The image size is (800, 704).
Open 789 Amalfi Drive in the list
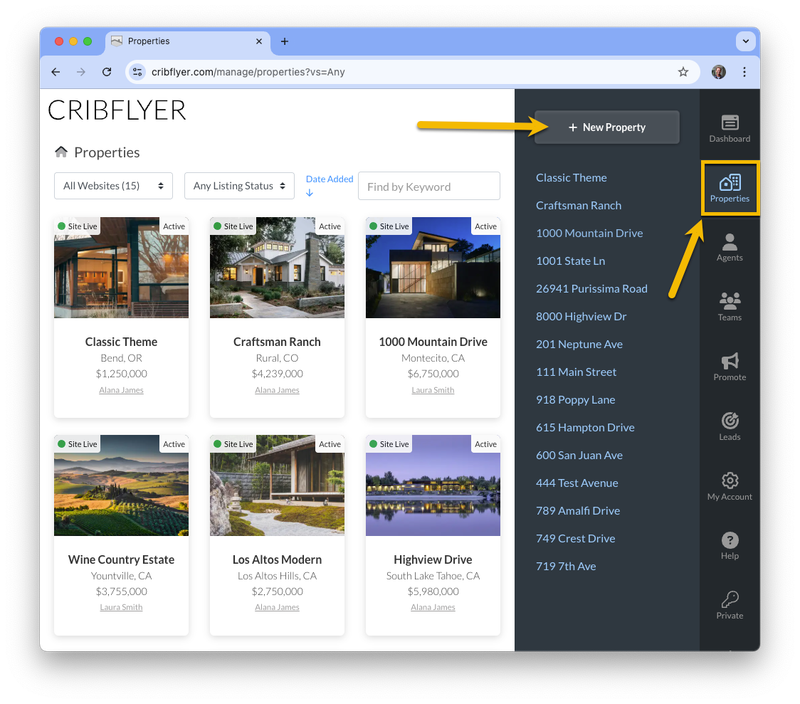click(578, 511)
